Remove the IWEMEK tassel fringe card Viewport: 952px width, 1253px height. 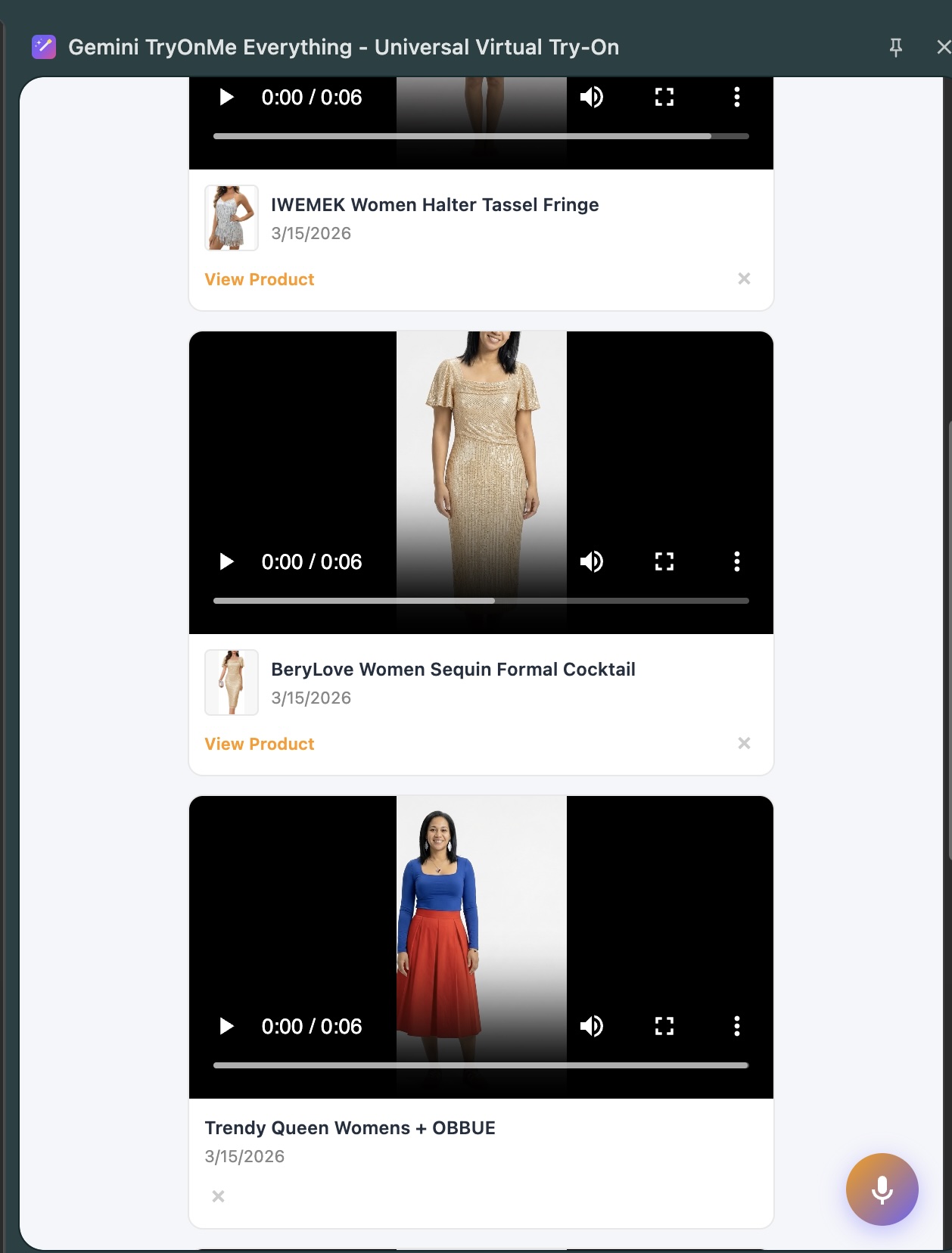pos(745,278)
